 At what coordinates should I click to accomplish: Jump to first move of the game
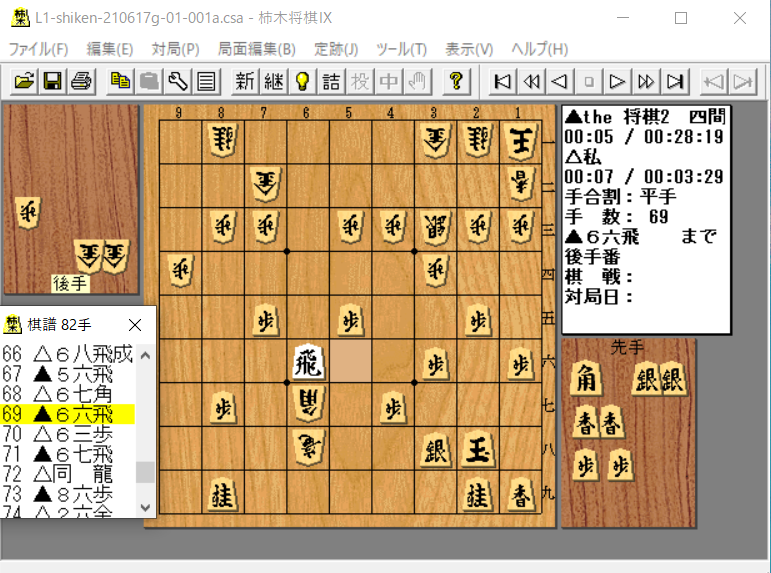(x=505, y=81)
